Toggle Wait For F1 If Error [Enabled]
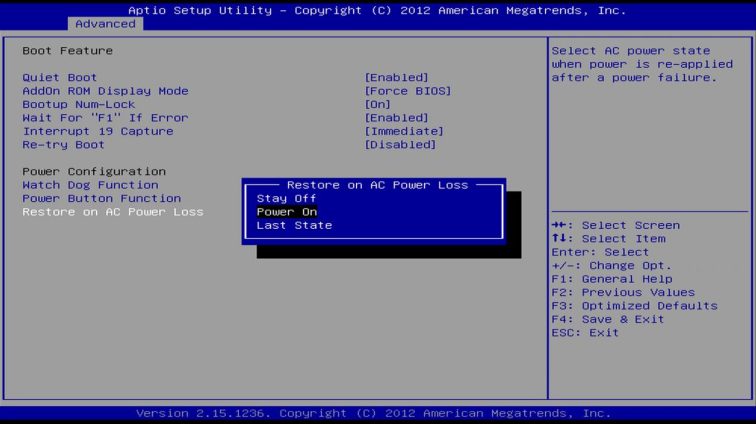Image resolution: width=756 pixels, height=424 pixels. pyautogui.click(x=396, y=118)
